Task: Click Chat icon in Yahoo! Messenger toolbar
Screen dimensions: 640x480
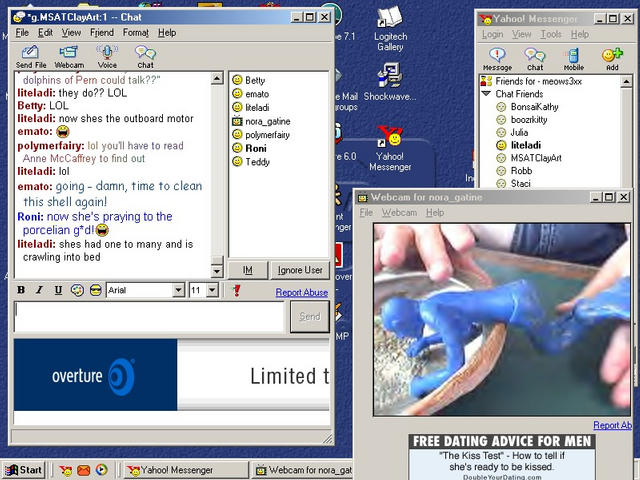Action: click(535, 59)
